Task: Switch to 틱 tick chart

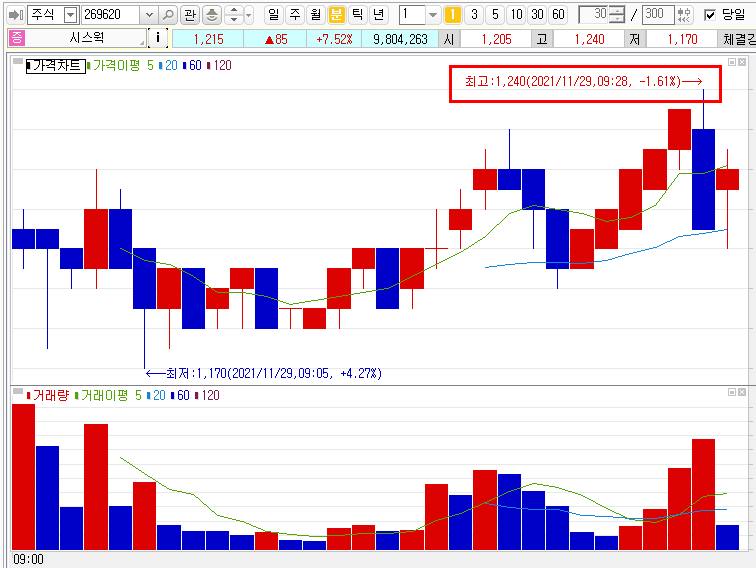Action: point(357,14)
